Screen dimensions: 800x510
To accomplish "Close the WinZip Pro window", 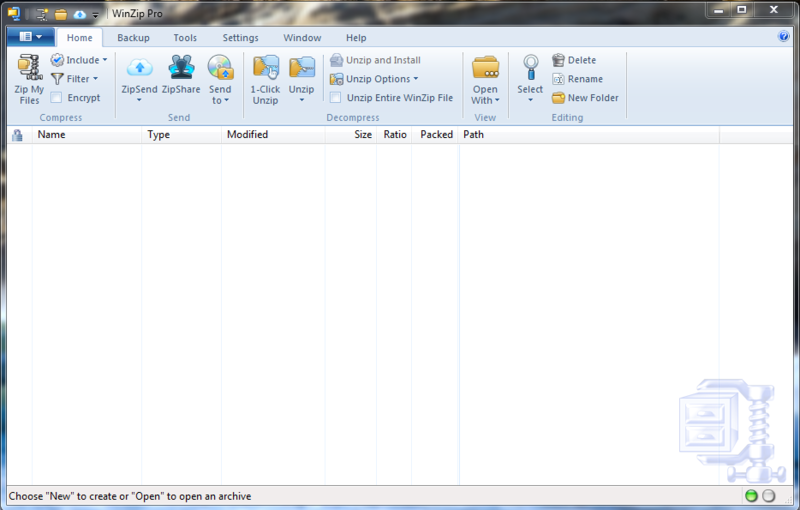I will 774,10.
